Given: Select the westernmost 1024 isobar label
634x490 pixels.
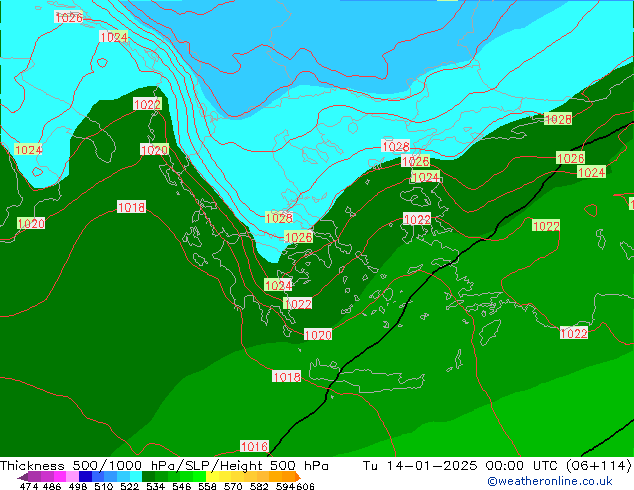Looking at the screenshot, I should [28, 150].
